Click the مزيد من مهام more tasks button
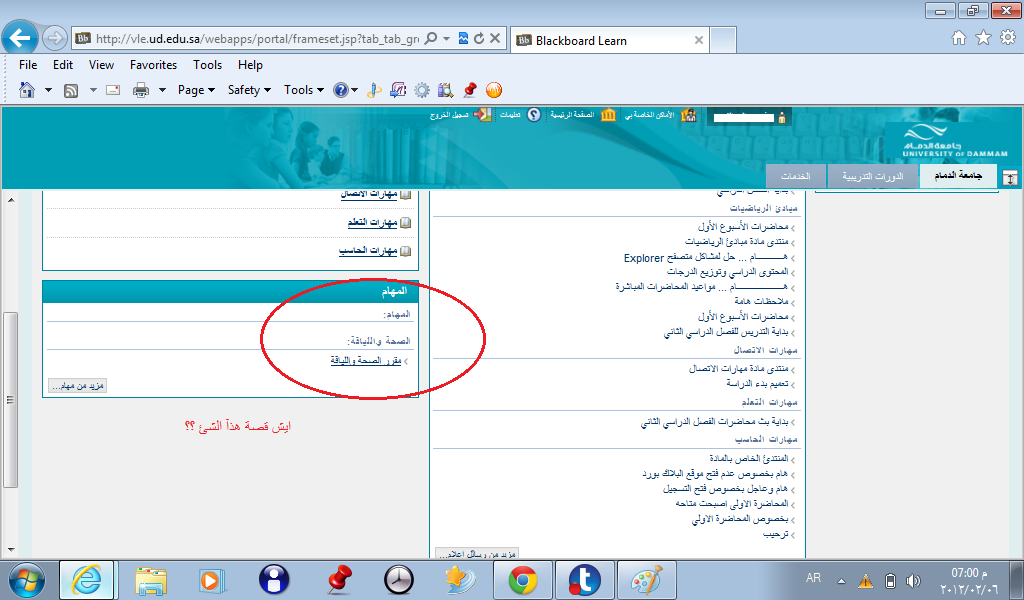1024x600 pixels. (77, 386)
